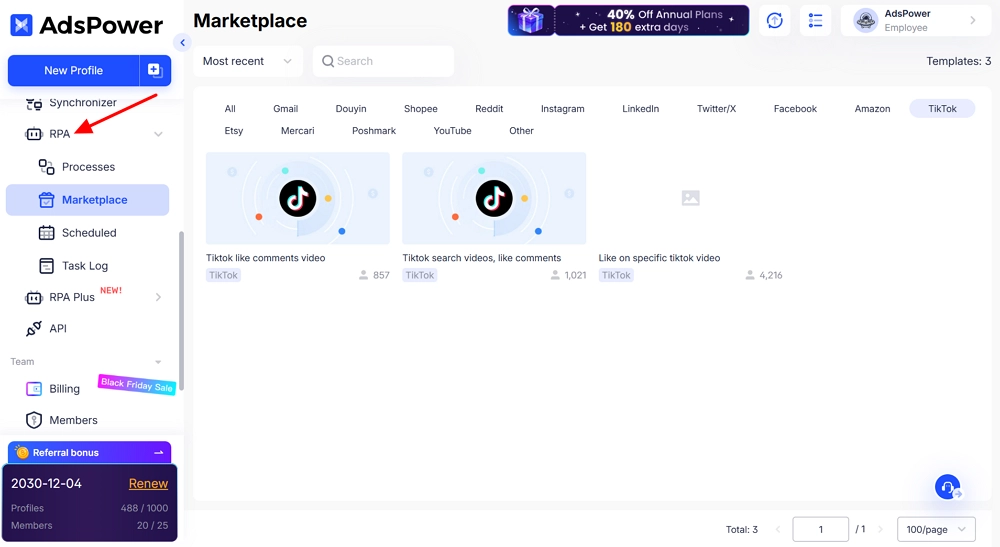Image resolution: width=1000 pixels, height=547 pixels.
Task: Click the AdsPower logo icon
Action: 22,25
